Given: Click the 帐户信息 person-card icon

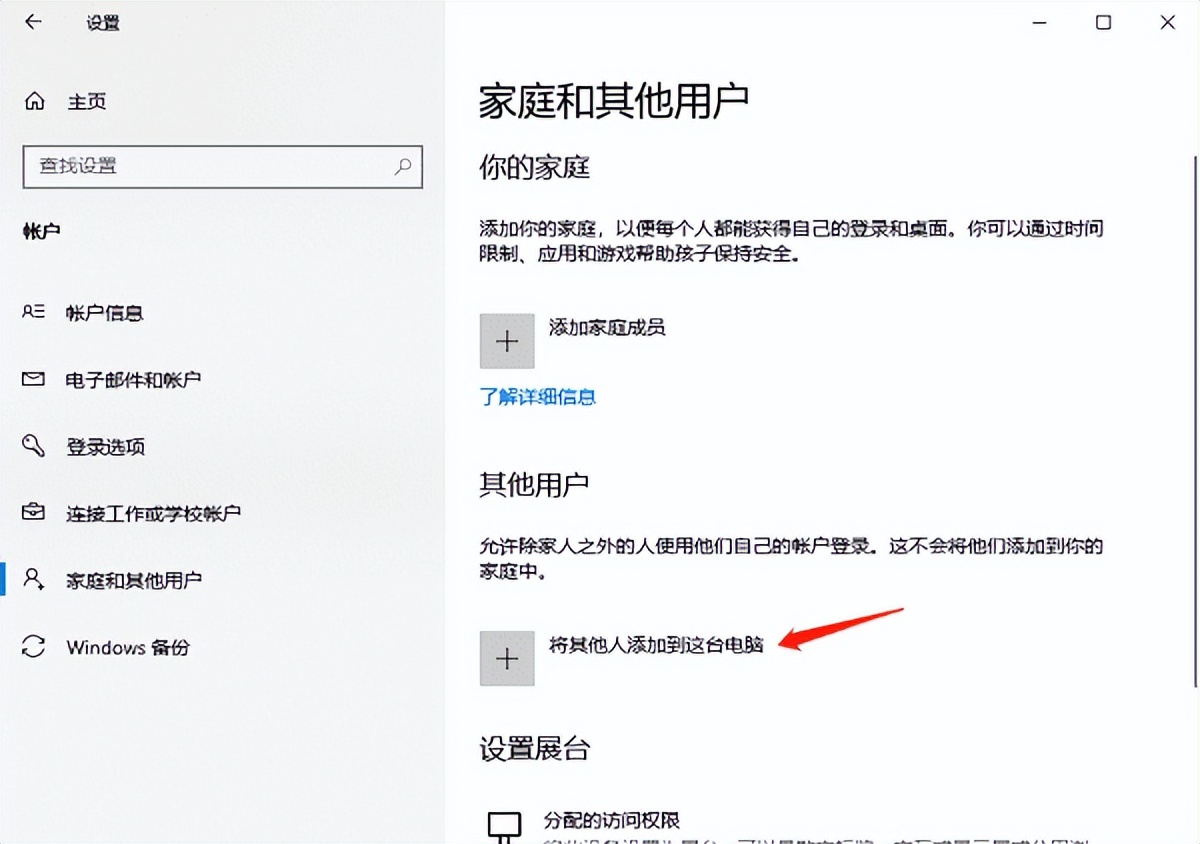Looking at the screenshot, I should tap(34, 312).
